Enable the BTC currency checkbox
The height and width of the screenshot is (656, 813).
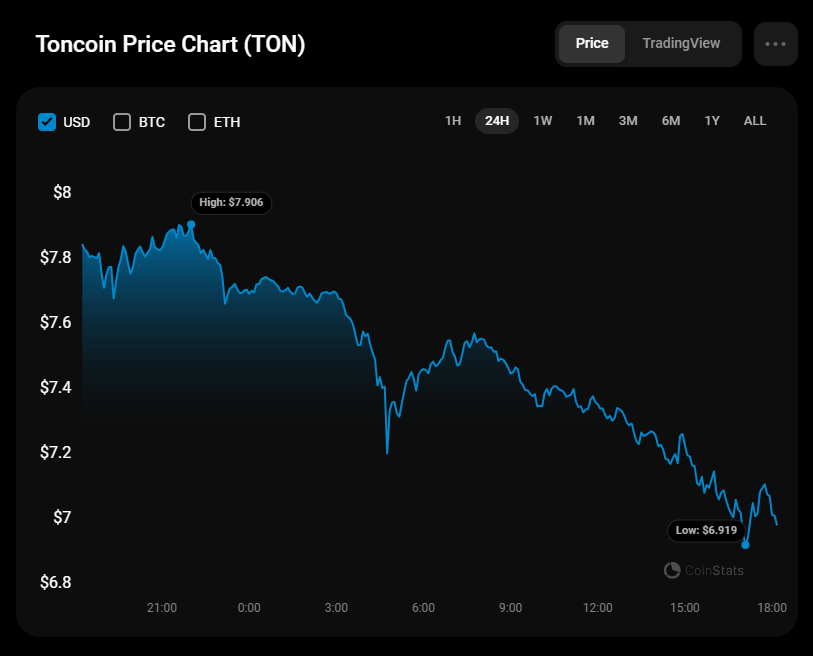click(122, 122)
